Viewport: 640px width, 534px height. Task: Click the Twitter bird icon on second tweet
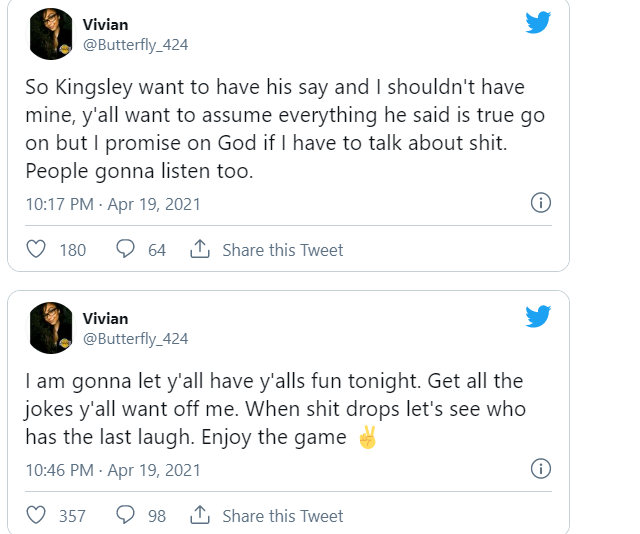coord(538,316)
